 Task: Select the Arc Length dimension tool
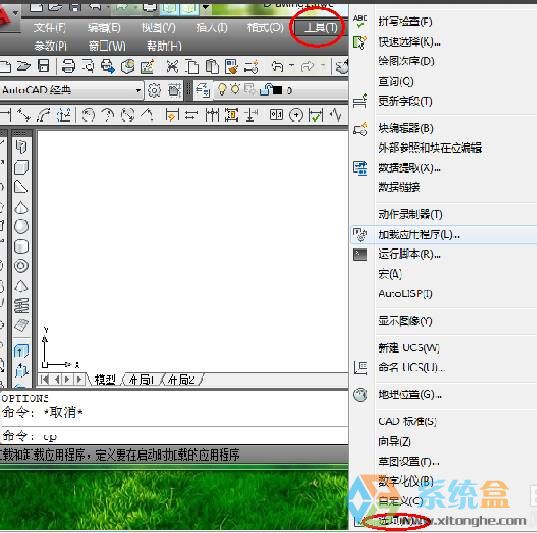tap(43, 115)
